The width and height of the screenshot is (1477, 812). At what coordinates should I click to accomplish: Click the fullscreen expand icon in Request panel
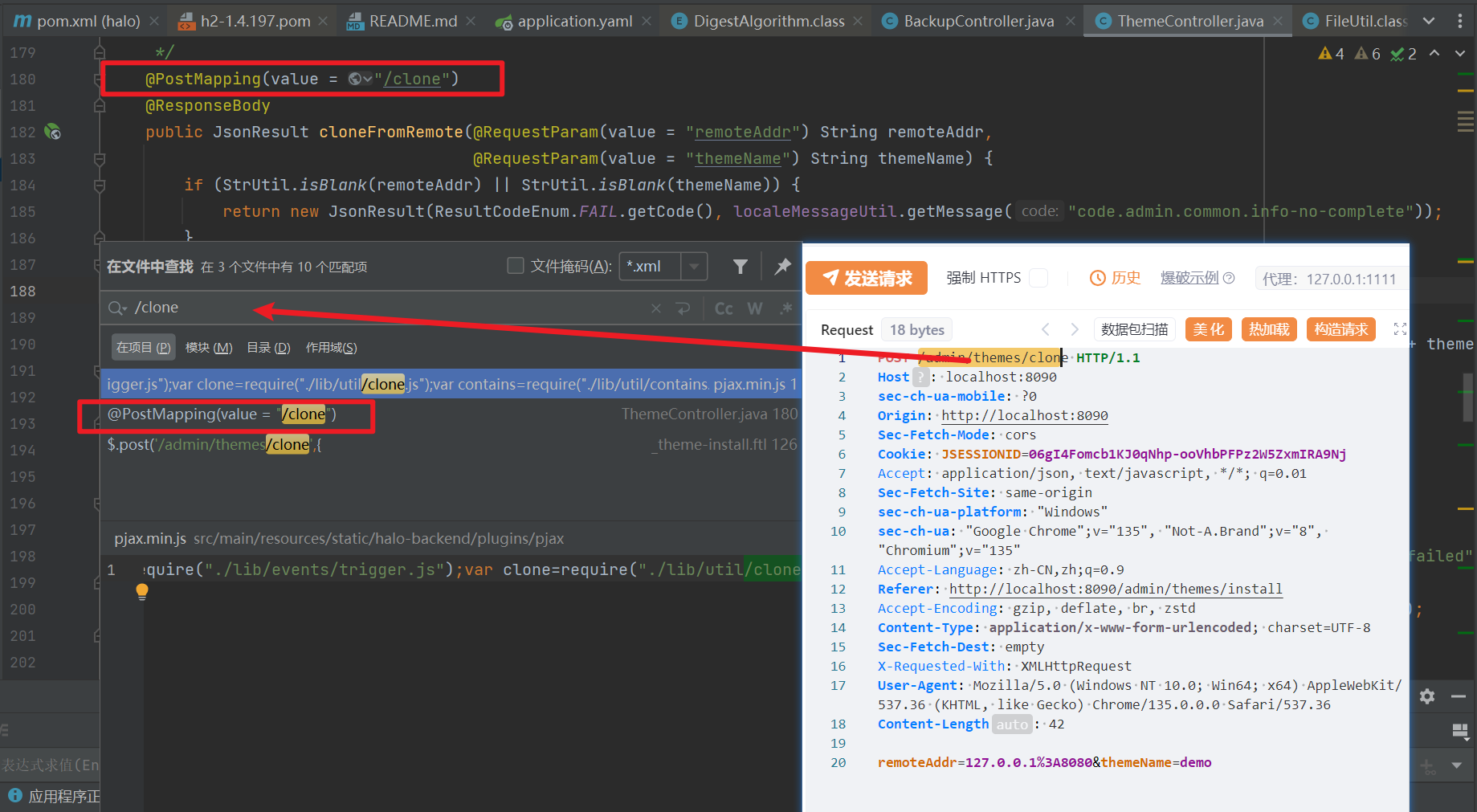(x=1400, y=329)
